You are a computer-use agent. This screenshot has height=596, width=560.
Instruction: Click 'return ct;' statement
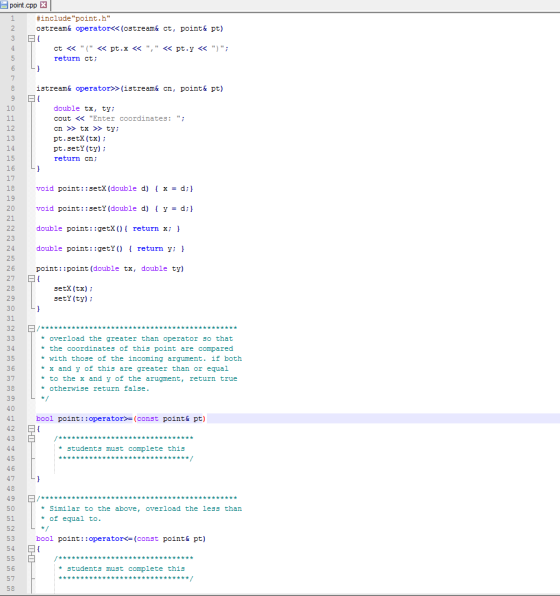point(75,59)
